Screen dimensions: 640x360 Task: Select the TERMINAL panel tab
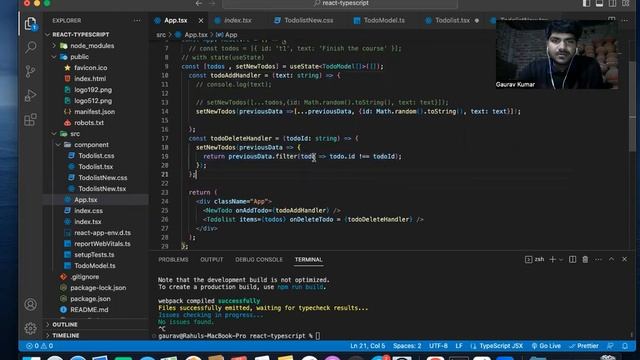tap(309, 260)
